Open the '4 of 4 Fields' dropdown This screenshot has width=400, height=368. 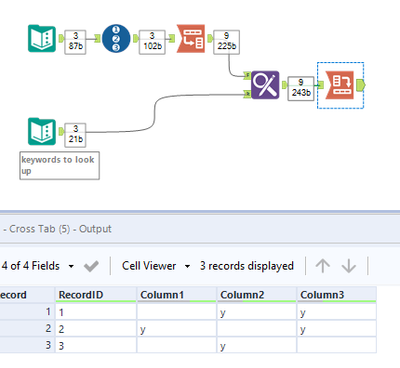(x=37, y=266)
